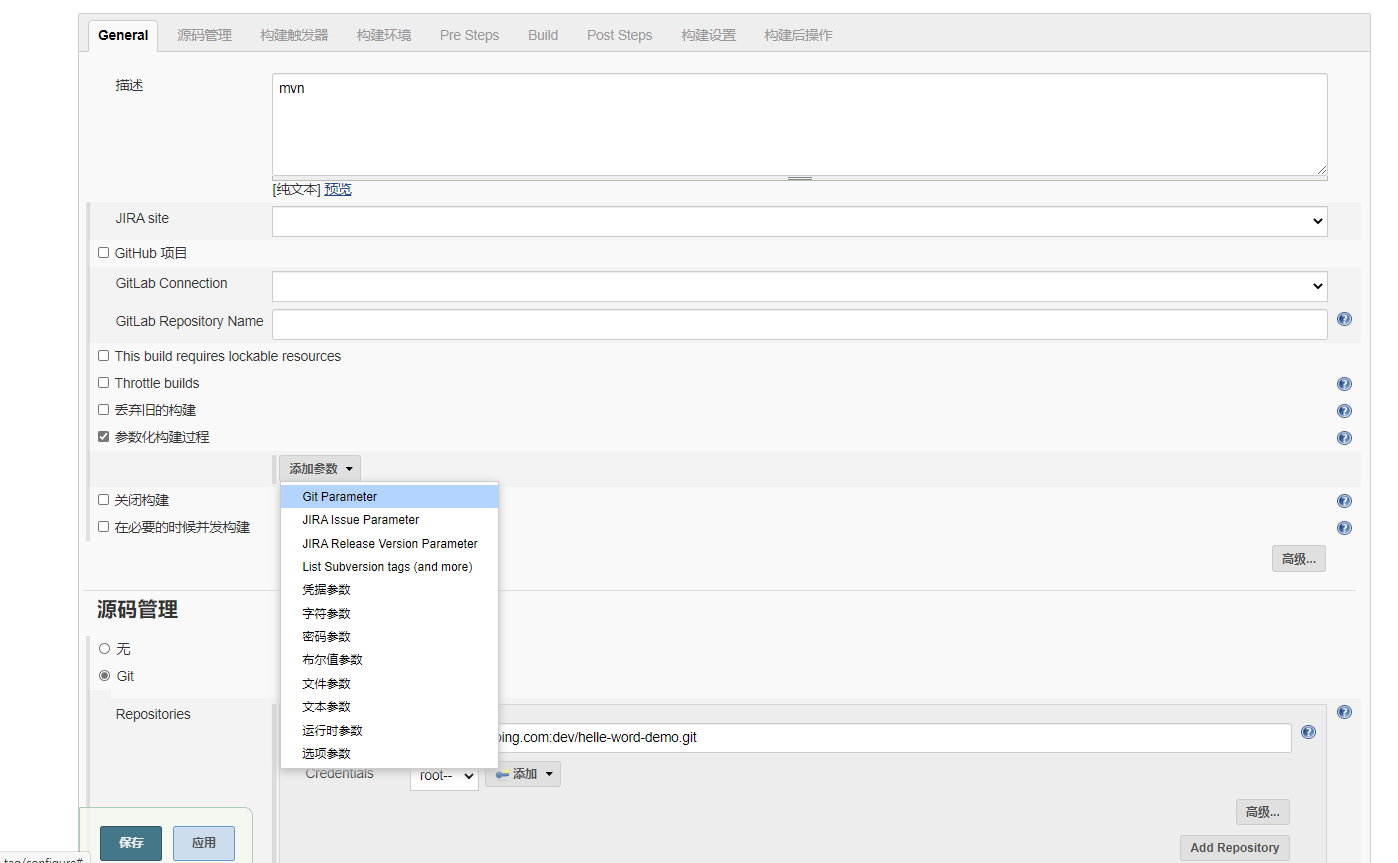Open the JIRA site dropdown
The width and height of the screenshot is (1398, 863).
(799, 221)
